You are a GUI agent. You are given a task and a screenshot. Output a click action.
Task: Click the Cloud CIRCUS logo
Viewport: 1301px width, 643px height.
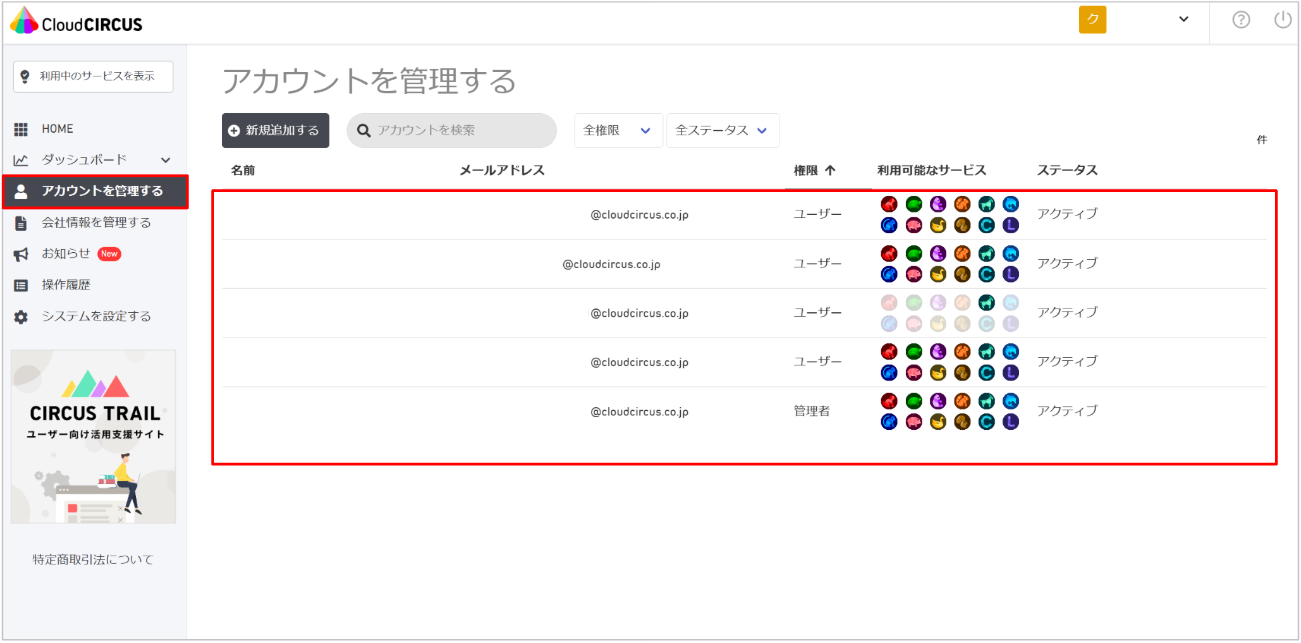click(x=76, y=22)
